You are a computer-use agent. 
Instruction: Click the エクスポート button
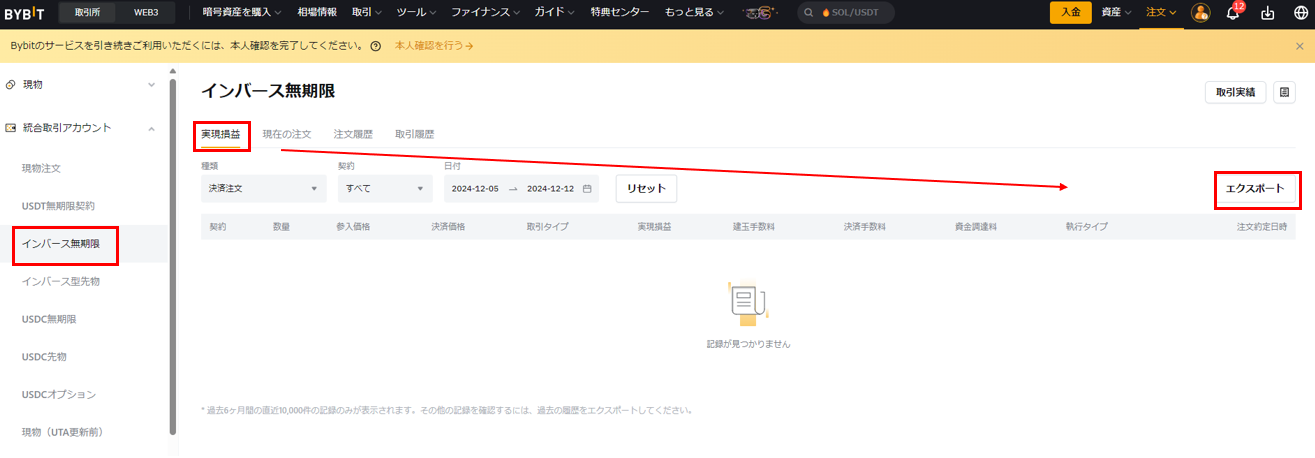1255,188
